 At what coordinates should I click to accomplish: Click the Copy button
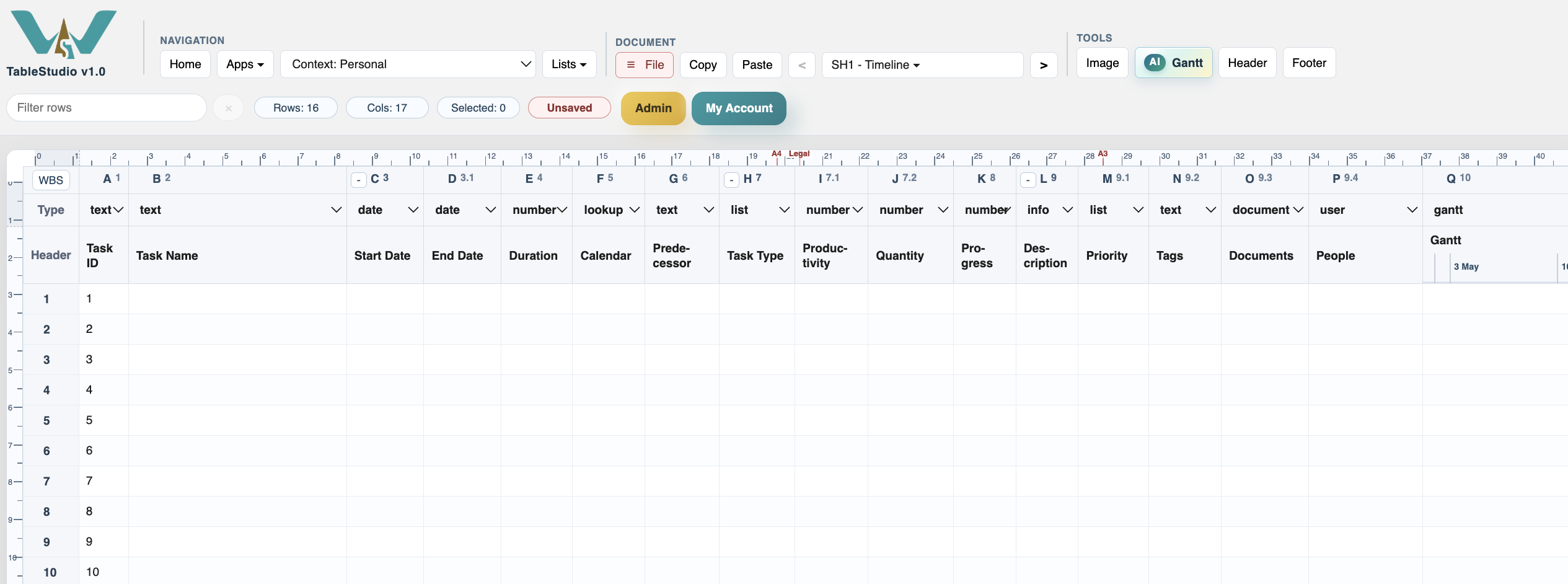click(703, 65)
